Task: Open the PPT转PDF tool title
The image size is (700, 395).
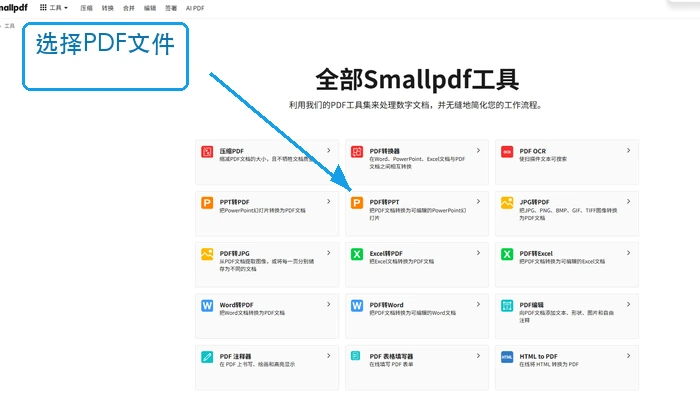Action: point(234,202)
